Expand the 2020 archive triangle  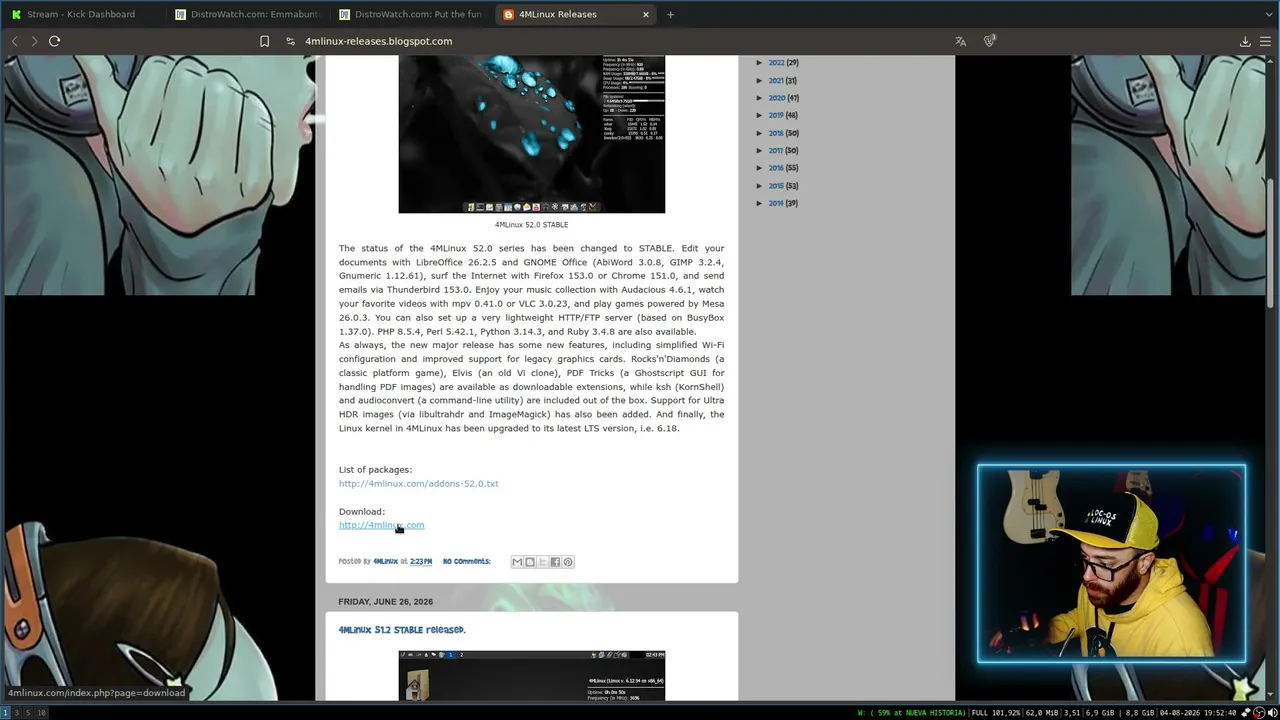(760, 98)
